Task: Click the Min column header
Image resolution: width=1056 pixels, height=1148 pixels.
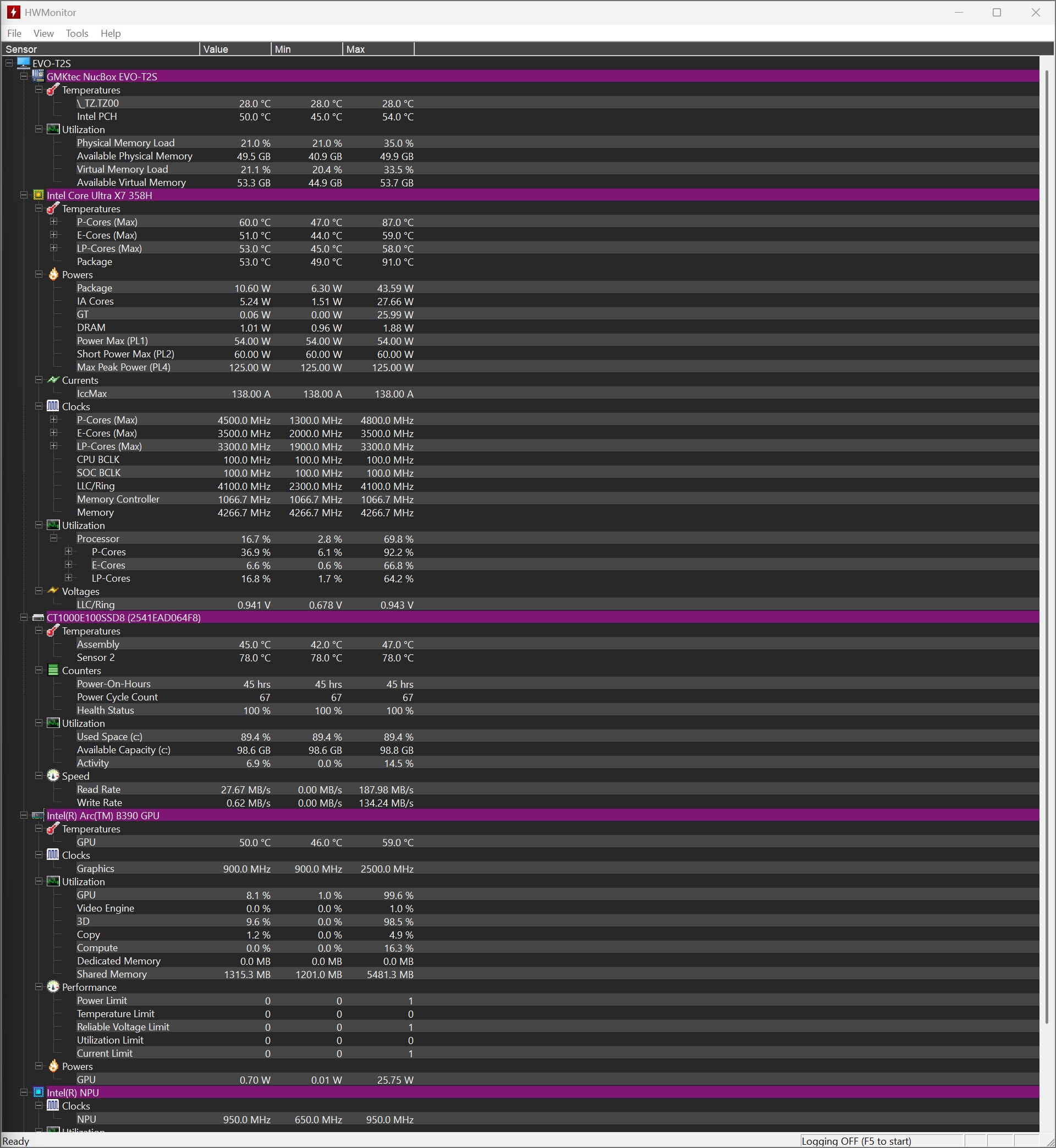Action: click(x=307, y=49)
